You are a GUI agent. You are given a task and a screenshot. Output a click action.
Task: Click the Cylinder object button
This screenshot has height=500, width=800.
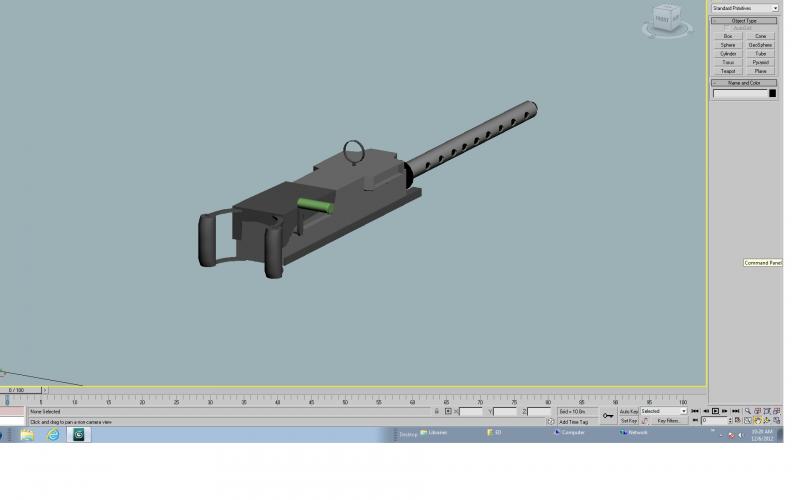[x=728, y=54]
